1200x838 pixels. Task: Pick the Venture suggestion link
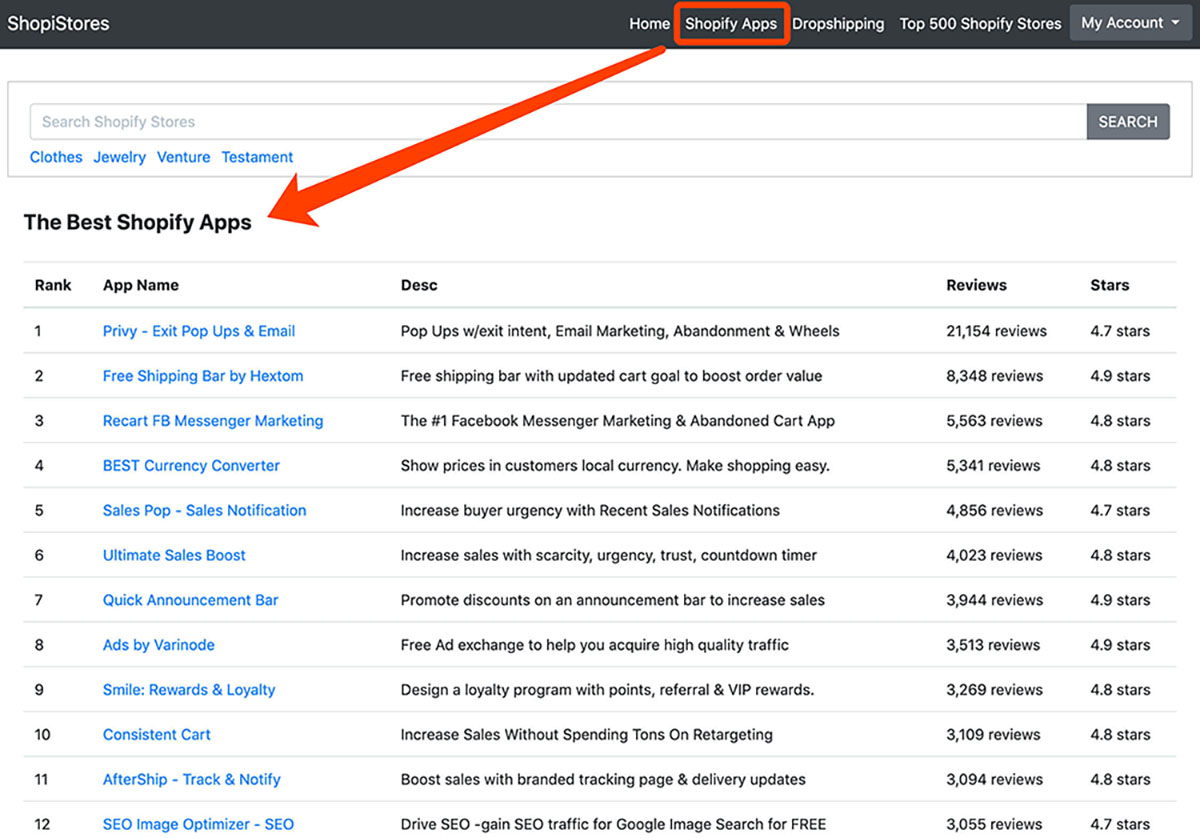(184, 157)
